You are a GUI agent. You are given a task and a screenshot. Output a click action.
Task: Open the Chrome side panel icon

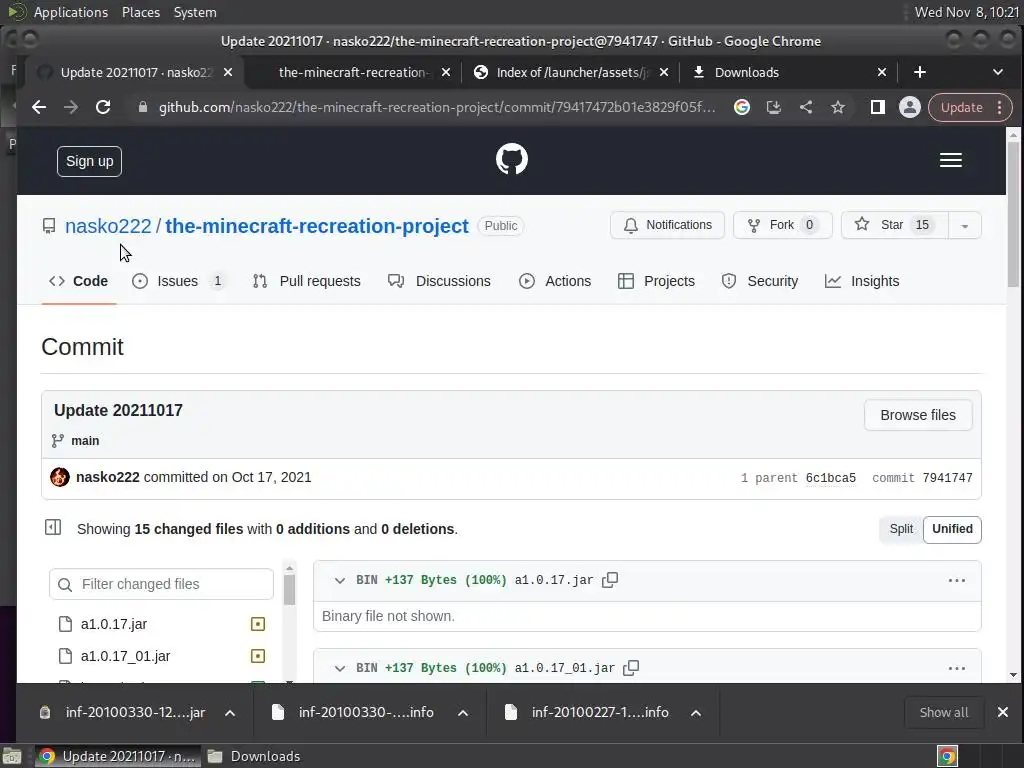tap(878, 107)
